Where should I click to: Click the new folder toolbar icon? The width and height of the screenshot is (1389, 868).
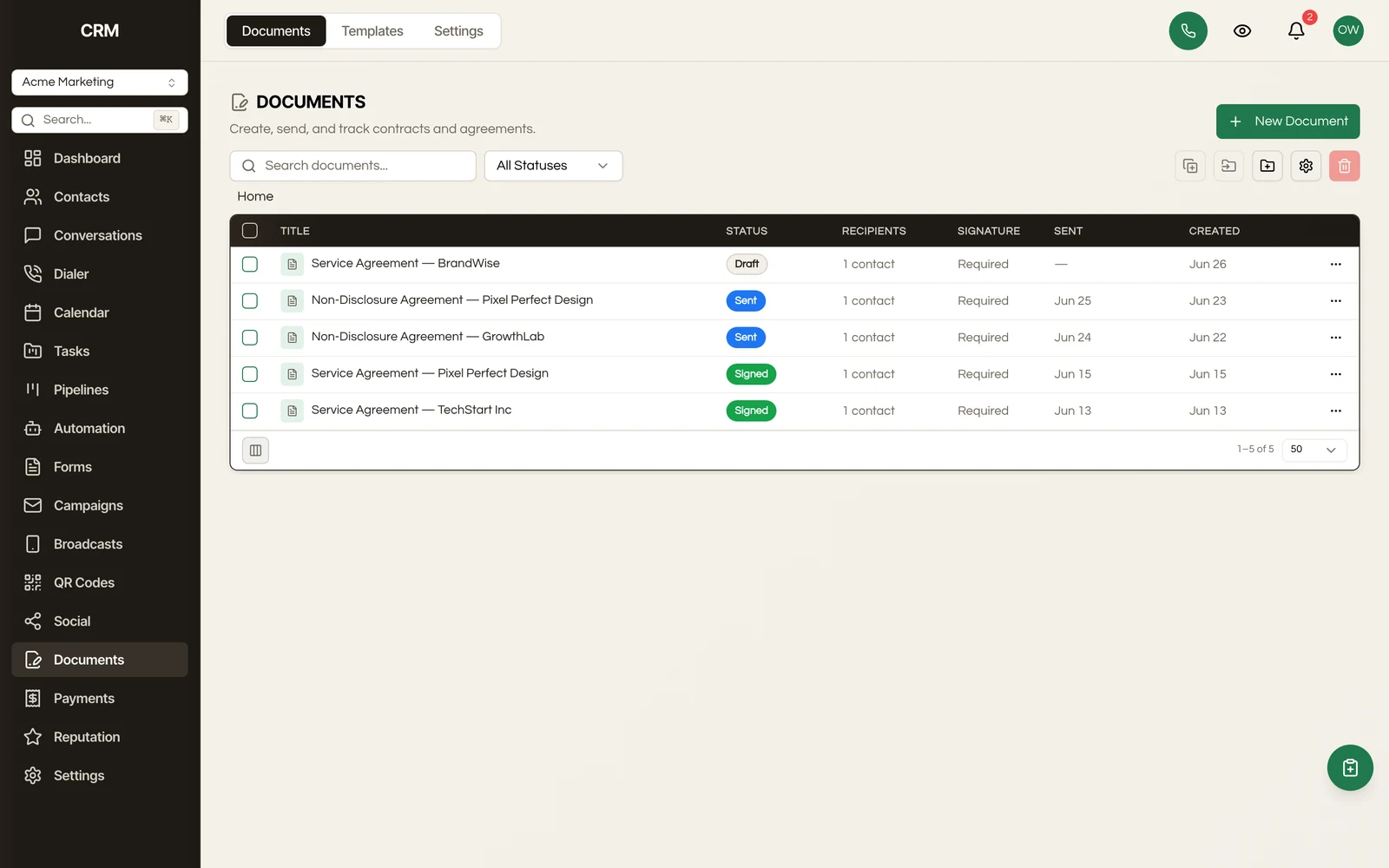pyautogui.click(x=1267, y=166)
